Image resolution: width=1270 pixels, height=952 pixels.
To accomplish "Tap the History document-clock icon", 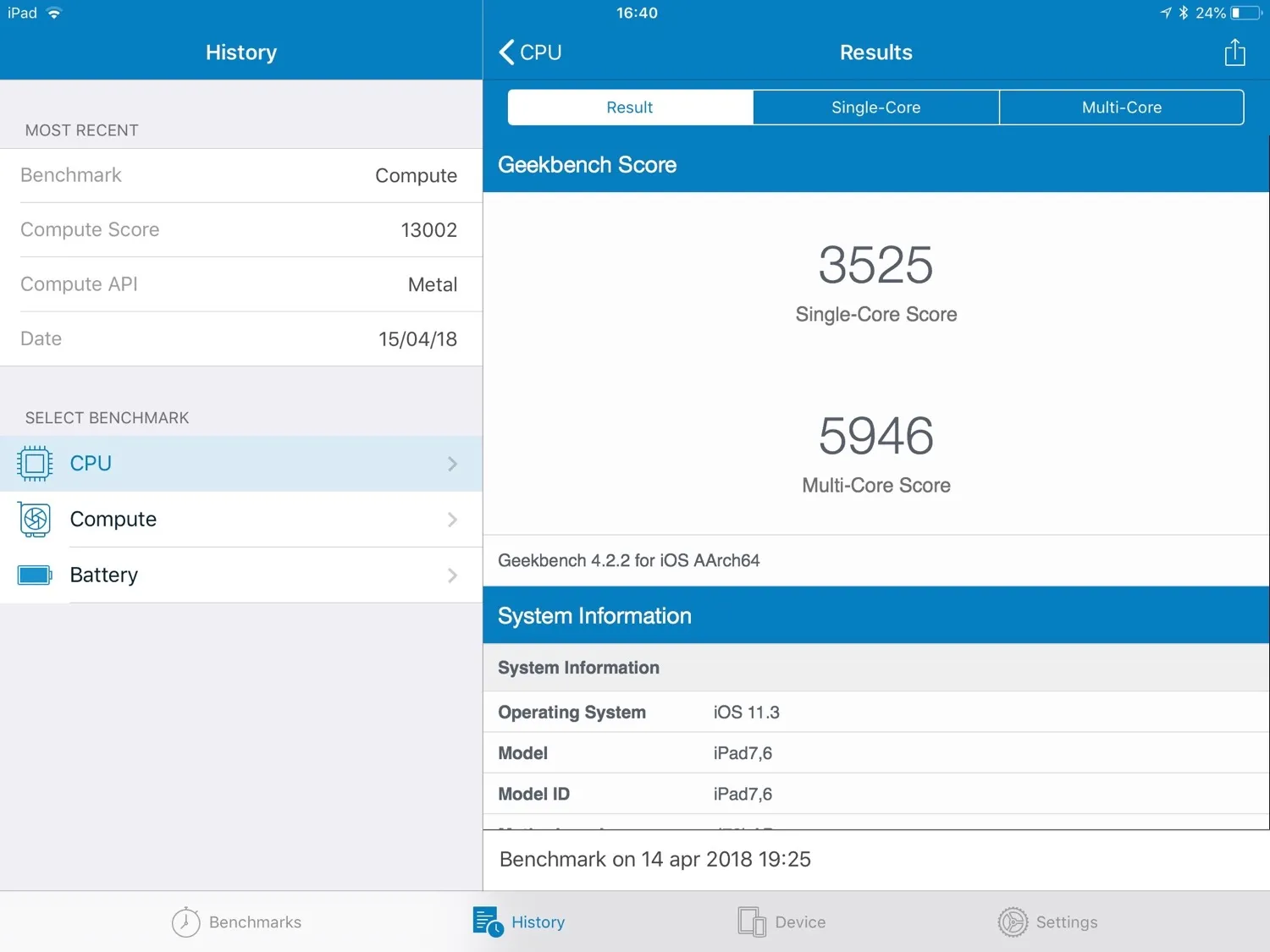I will [489, 922].
